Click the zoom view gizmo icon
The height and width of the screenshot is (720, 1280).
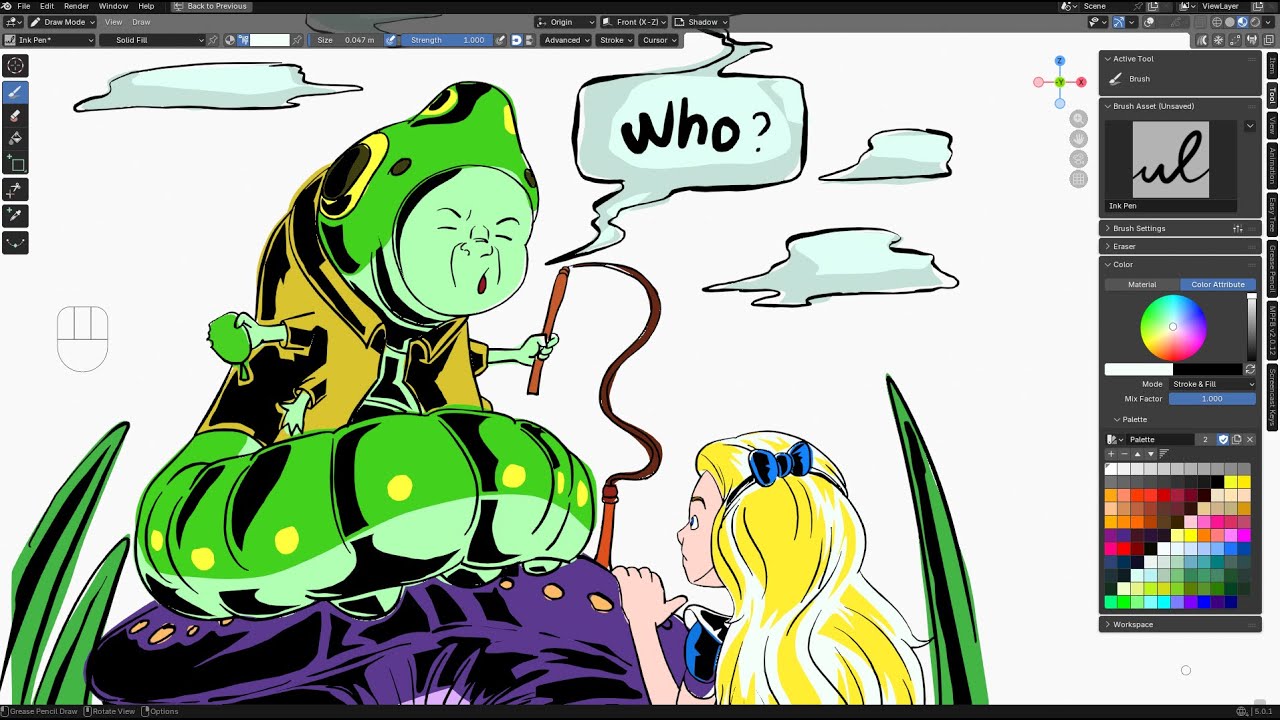pos(1078,119)
